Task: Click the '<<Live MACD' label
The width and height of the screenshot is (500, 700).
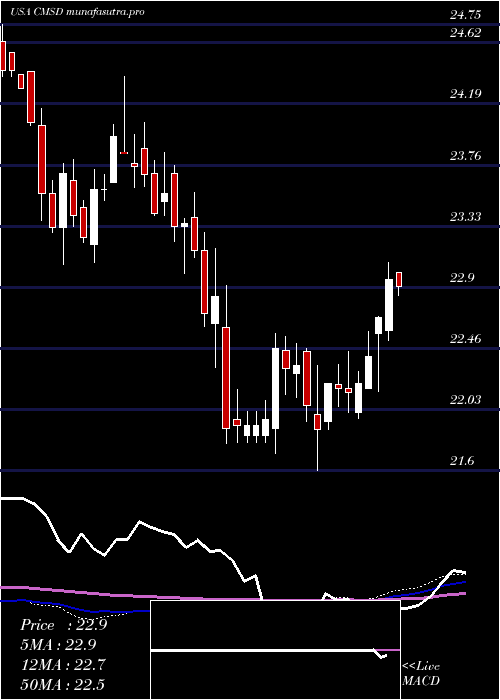Action: pyautogui.click(x=421, y=674)
